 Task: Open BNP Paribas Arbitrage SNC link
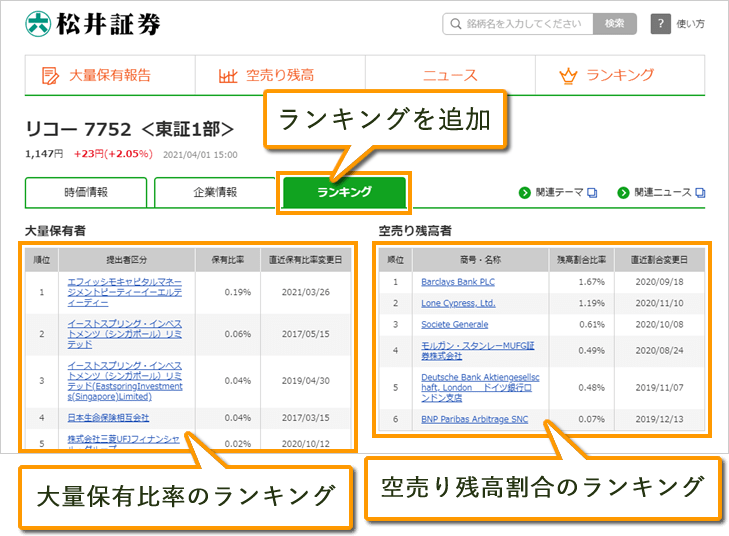point(475,419)
